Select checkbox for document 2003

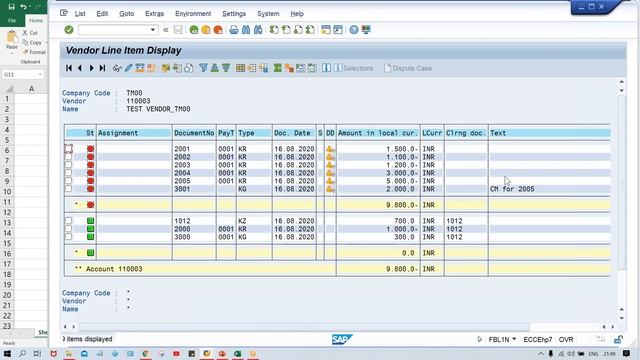tap(69, 165)
